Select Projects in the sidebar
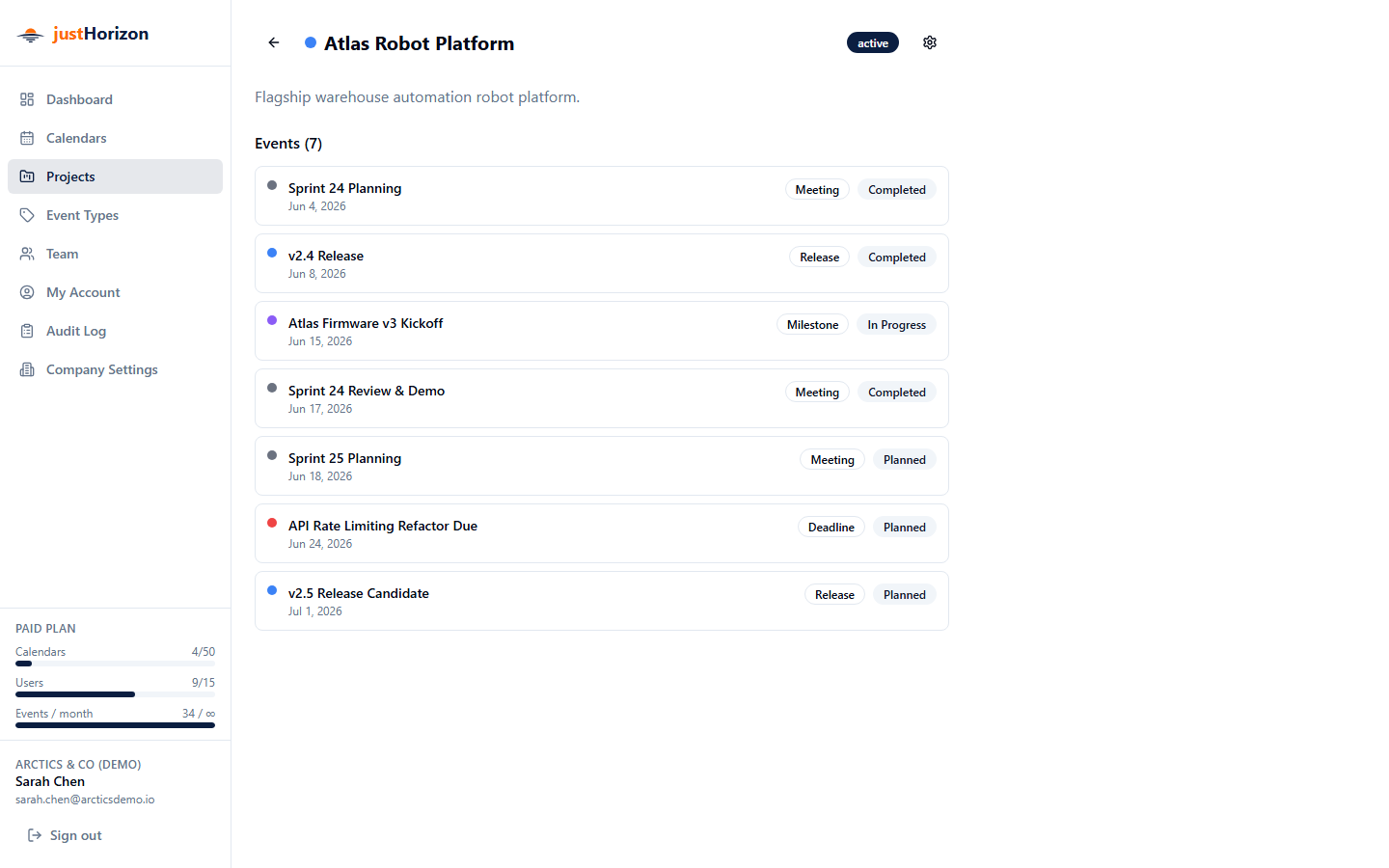This screenshot has width=1389, height=868. tap(115, 176)
